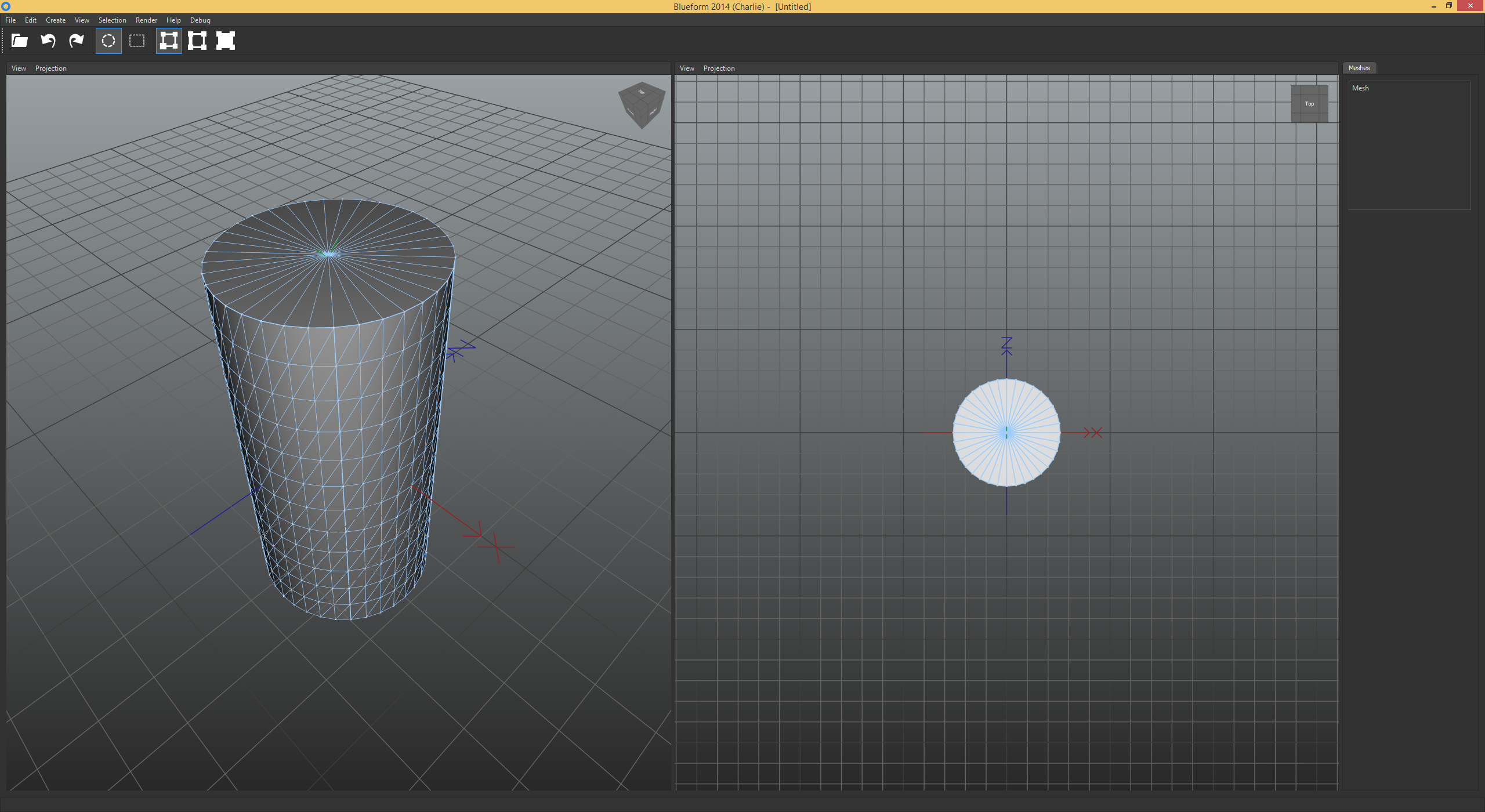Click the Projection label in left viewport
The image size is (1485, 812).
(x=51, y=68)
